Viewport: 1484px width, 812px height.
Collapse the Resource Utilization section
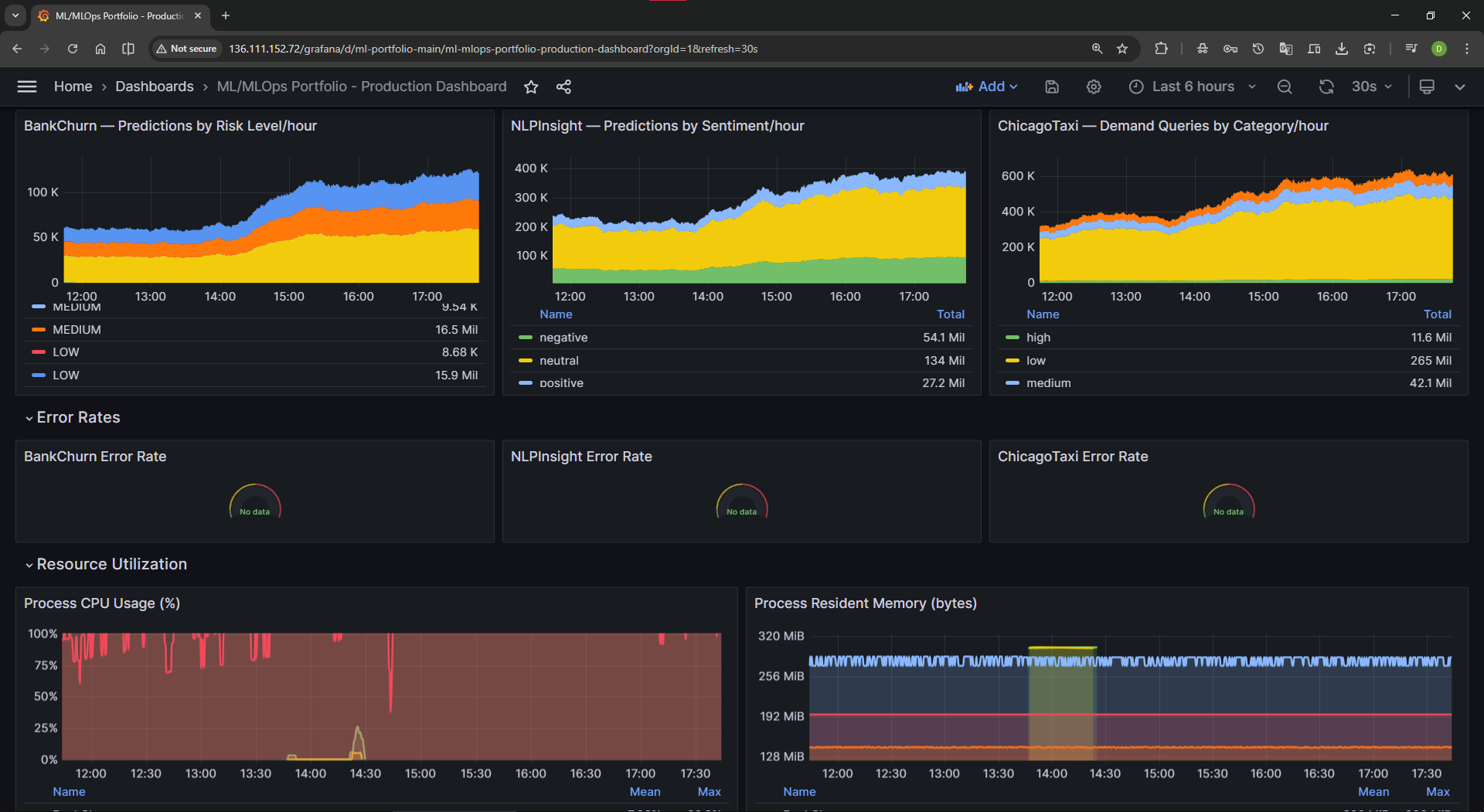point(111,564)
